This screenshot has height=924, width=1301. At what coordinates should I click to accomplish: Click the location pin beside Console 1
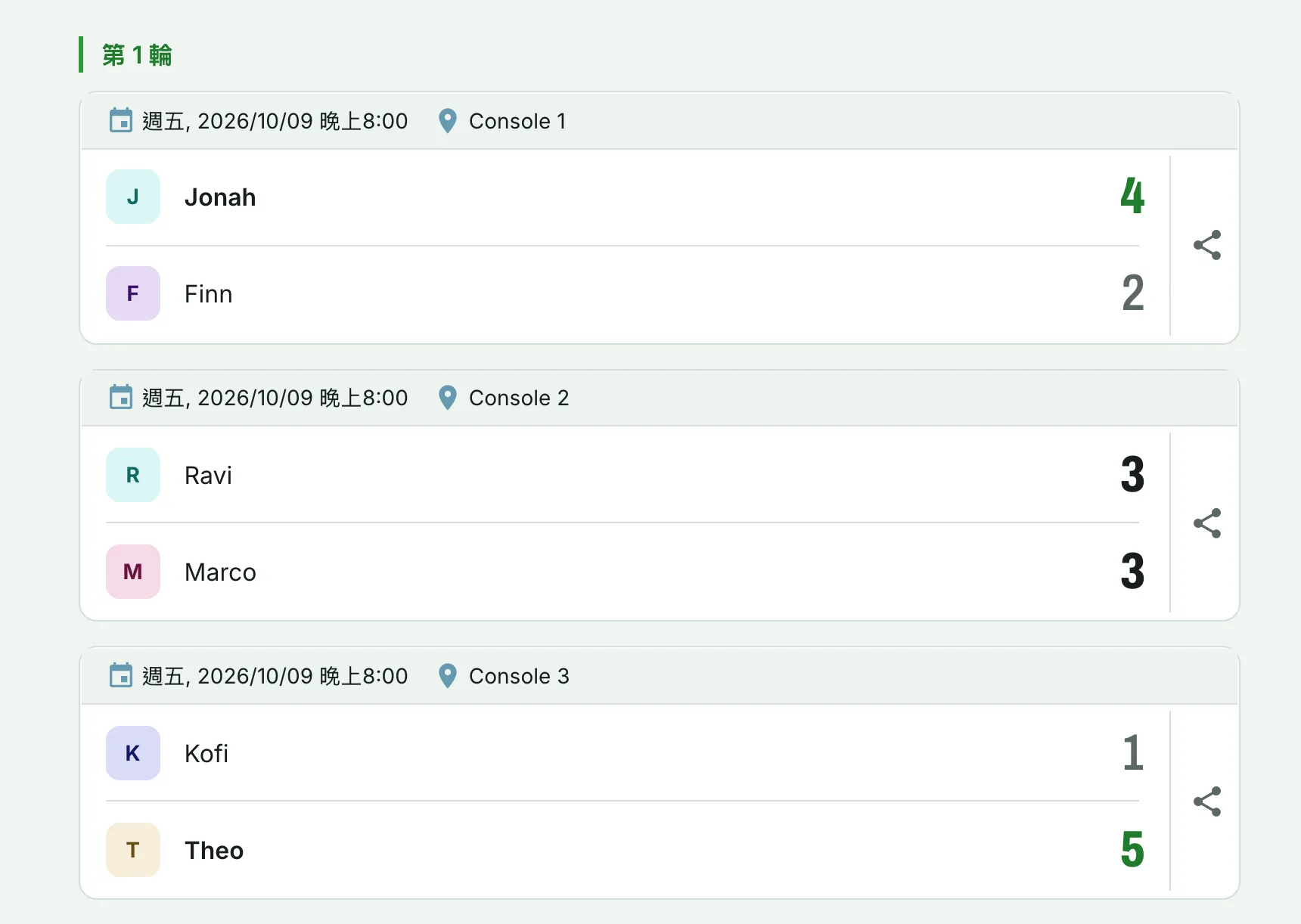pyautogui.click(x=448, y=121)
